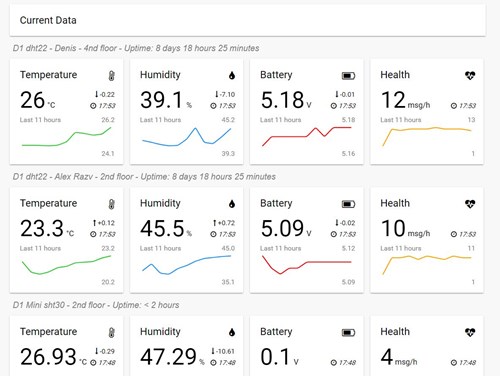Click the clock icon beside 17:48 in the sht30 Battery card
500x376 pixels.
(334, 362)
